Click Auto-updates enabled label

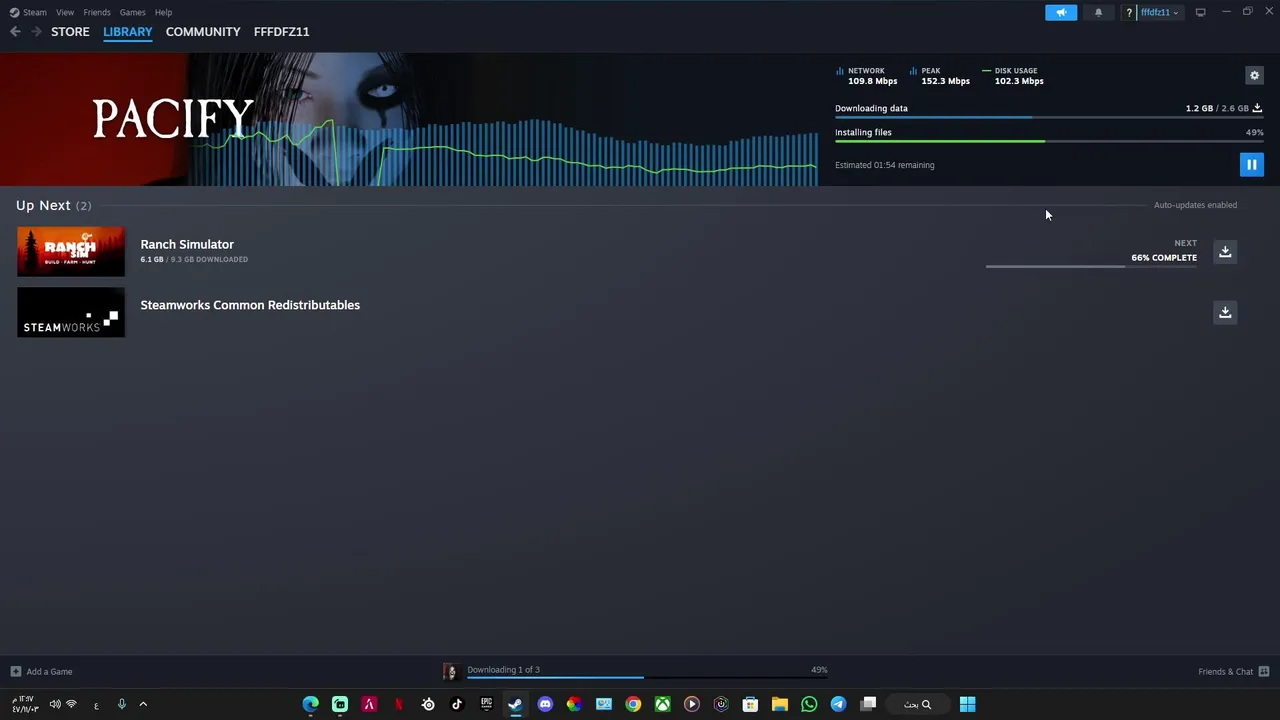click(1195, 205)
